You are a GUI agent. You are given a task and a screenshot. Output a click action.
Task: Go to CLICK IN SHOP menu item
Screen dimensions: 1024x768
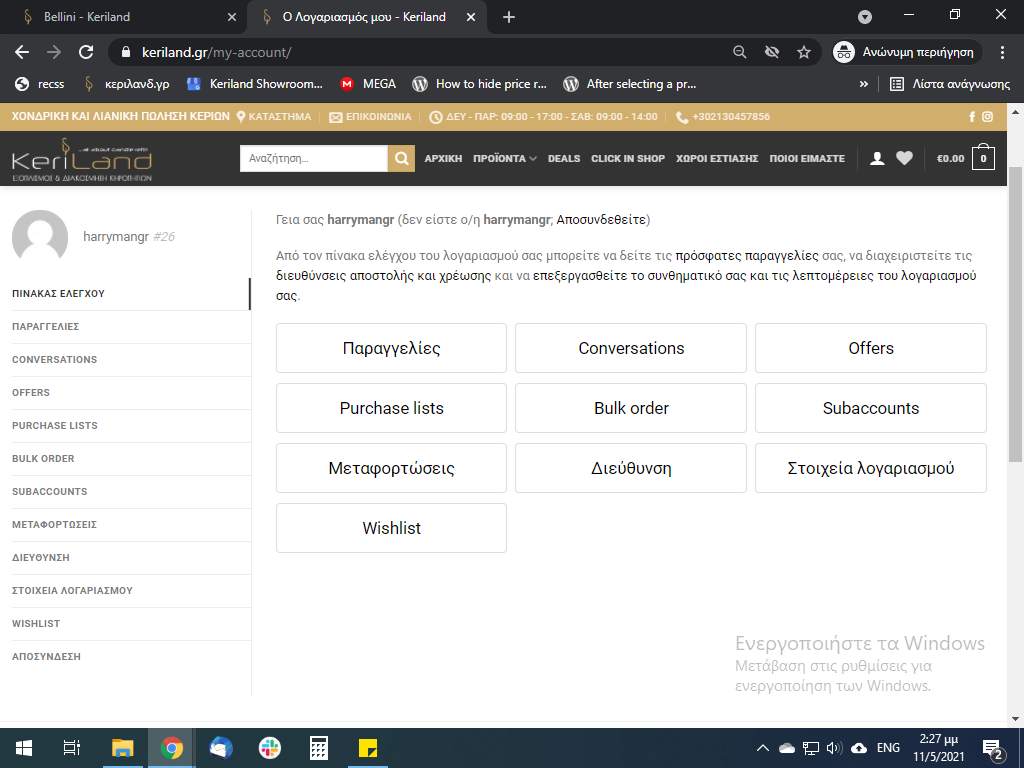[x=628, y=159]
